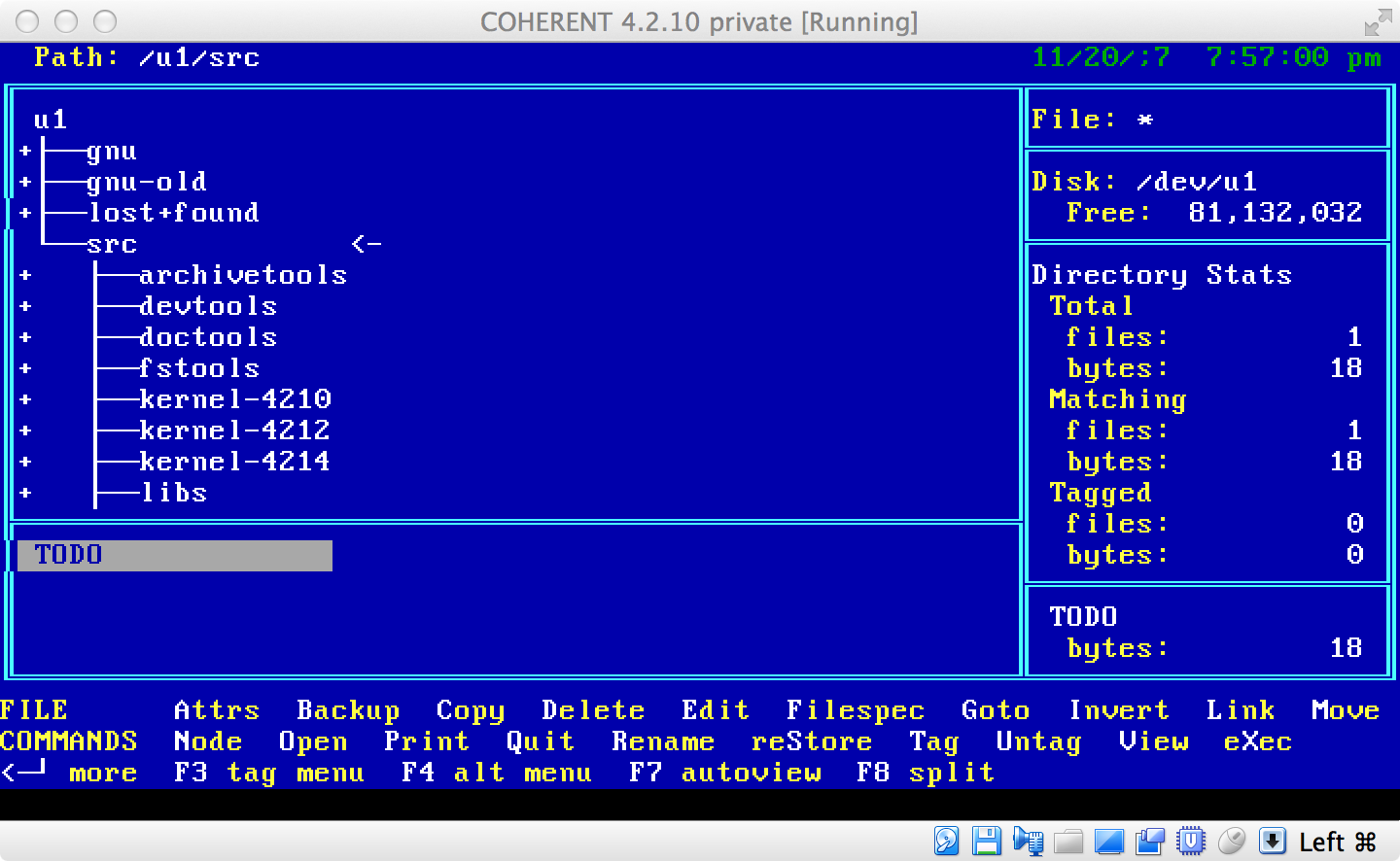Expand the kernel-4214 plus sign

click(x=25, y=462)
